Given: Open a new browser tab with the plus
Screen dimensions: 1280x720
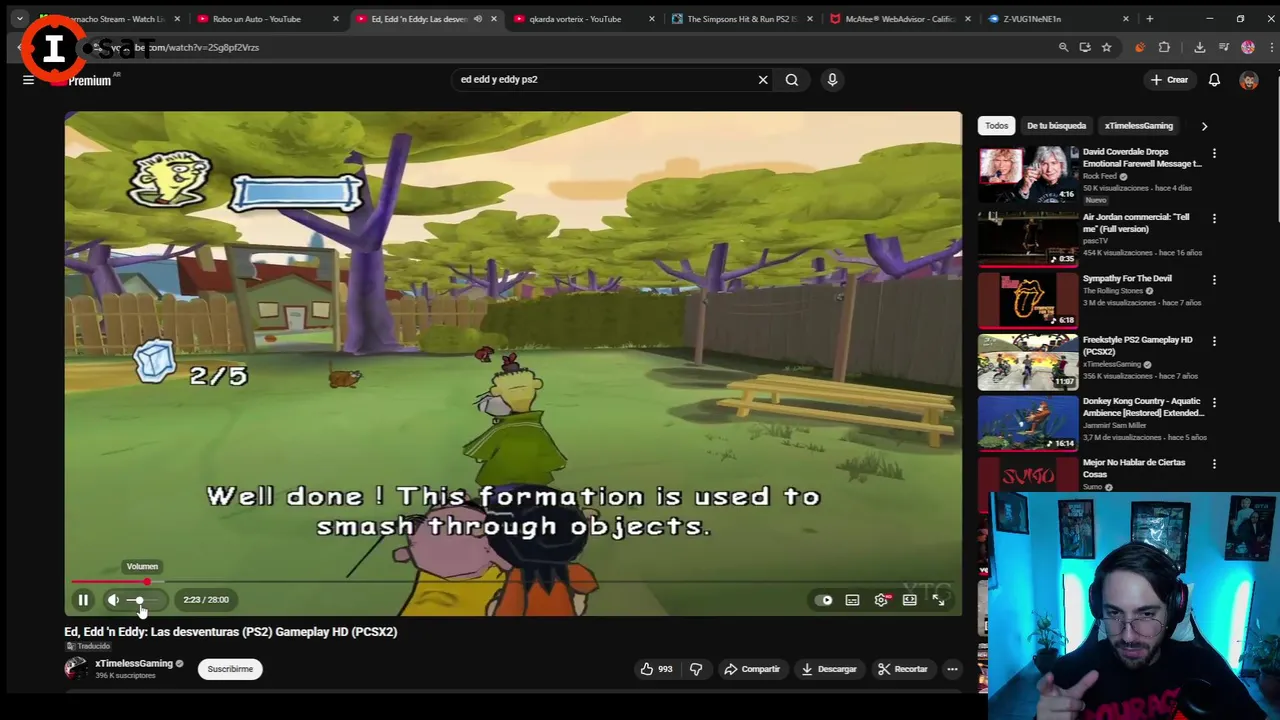Looking at the screenshot, I should click(x=1149, y=19).
